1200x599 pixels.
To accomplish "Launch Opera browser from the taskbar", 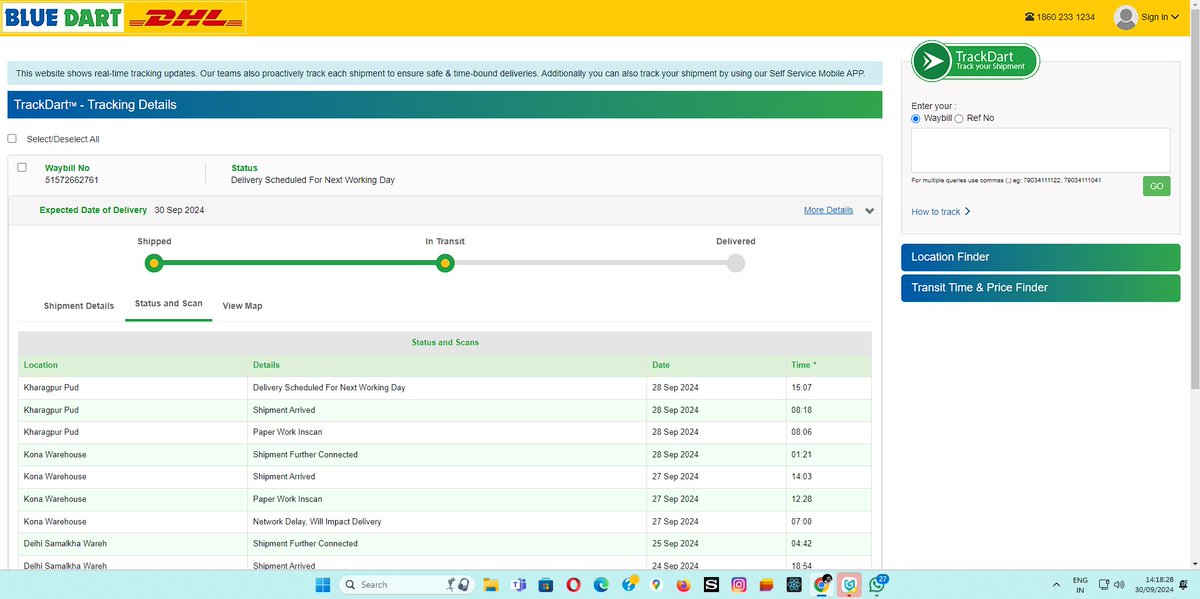I will click(573, 584).
